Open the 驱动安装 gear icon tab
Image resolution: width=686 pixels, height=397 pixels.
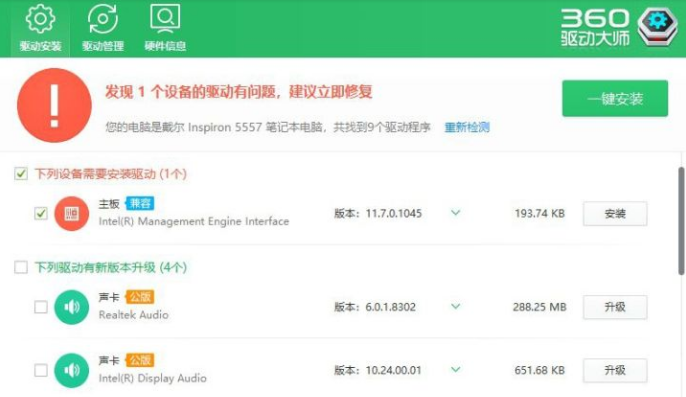[40, 28]
